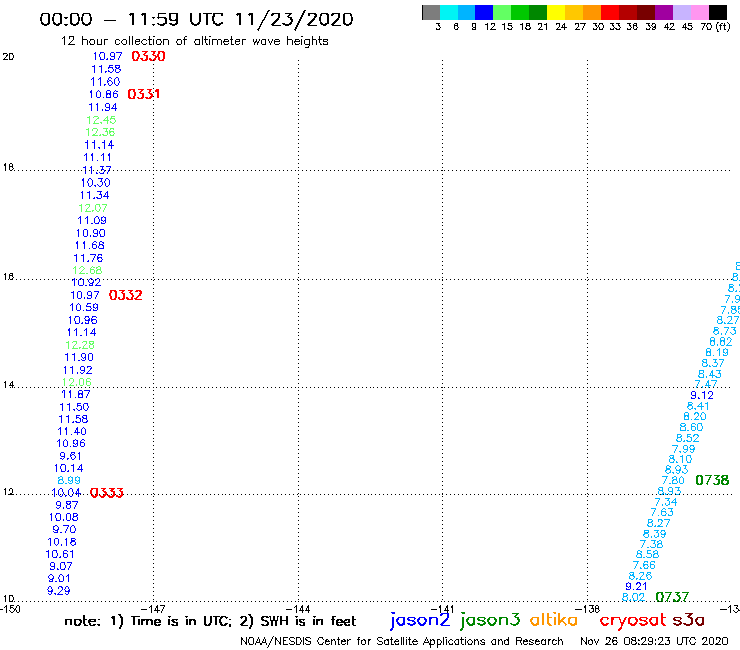Image resolution: width=740 pixels, height=650 pixels.
Task: Click the red time stamp 0331
Action: point(144,94)
